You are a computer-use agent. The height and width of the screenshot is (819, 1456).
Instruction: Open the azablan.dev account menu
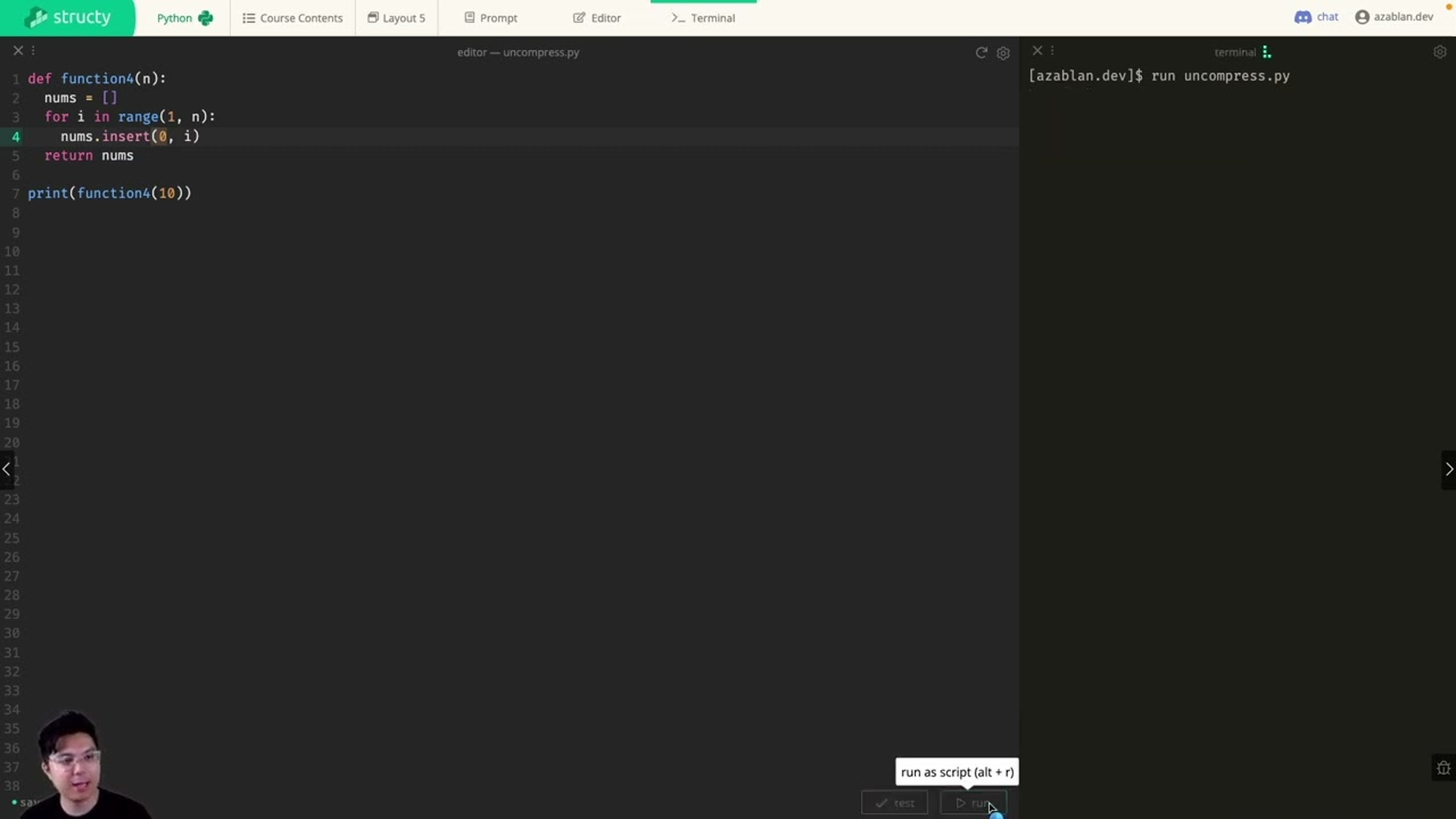(x=1394, y=17)
